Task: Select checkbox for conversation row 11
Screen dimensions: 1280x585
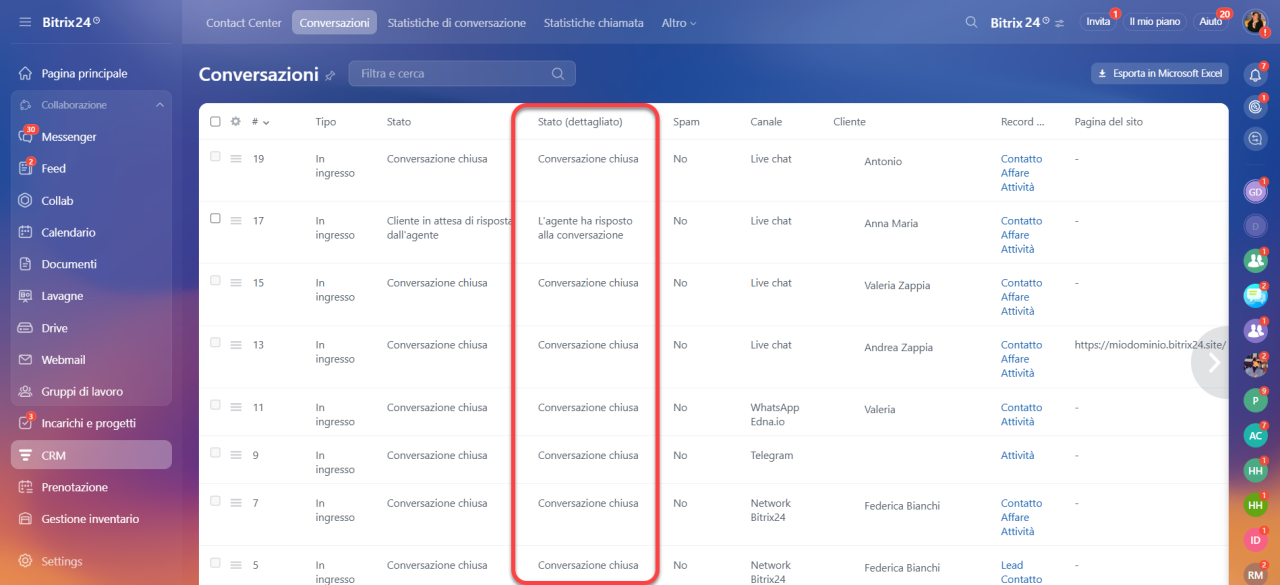Action: (x=215, y=405)
